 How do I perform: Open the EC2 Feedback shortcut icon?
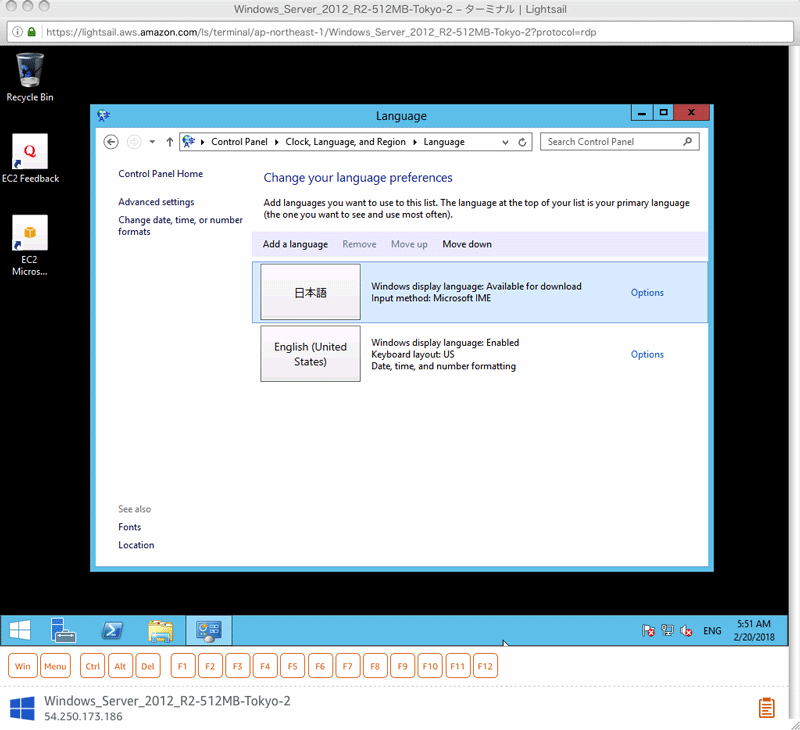click(x=30, y=158)
